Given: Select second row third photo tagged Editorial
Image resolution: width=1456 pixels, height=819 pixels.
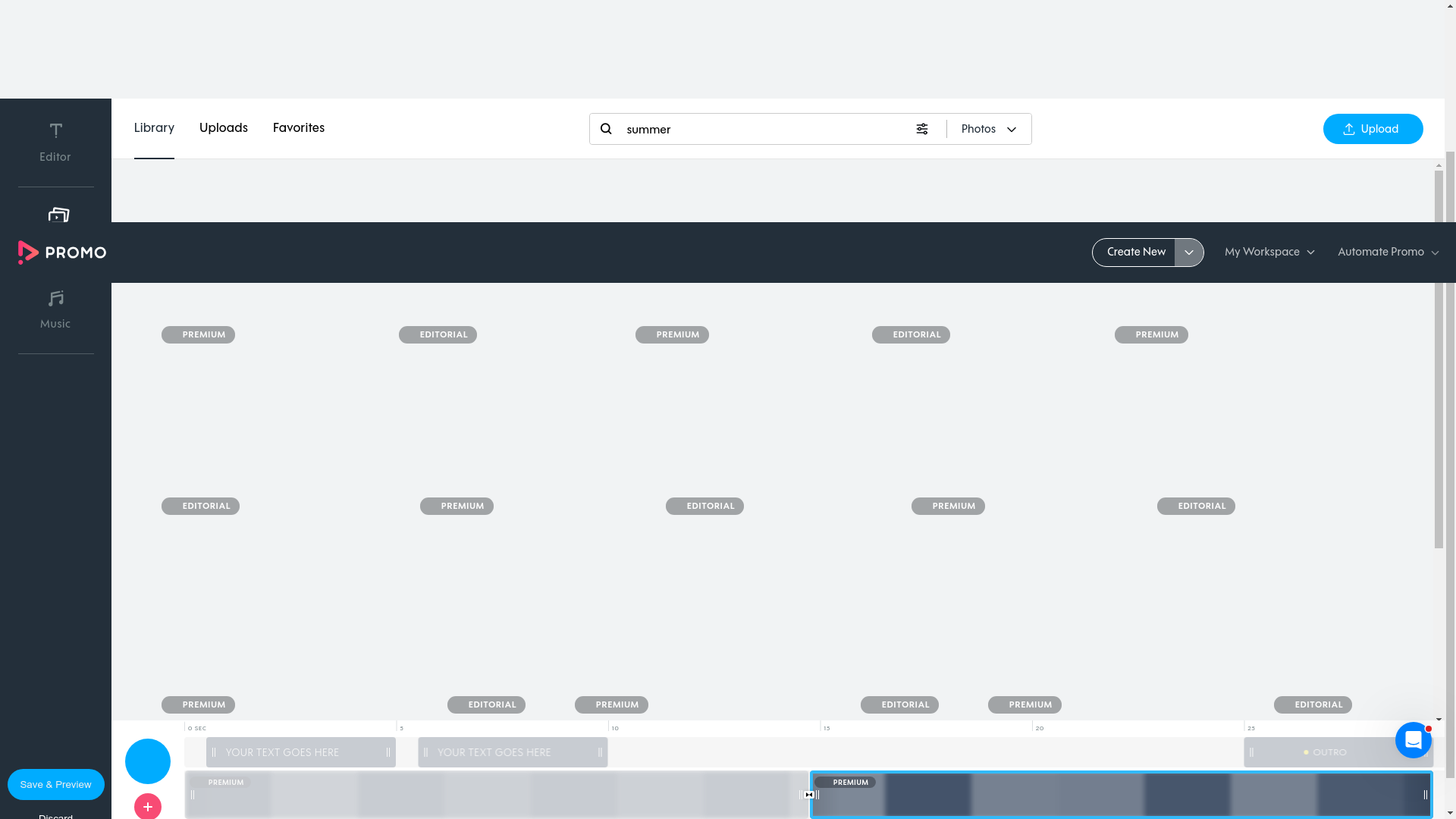Looking at the screenshot, I should point(704,506).
